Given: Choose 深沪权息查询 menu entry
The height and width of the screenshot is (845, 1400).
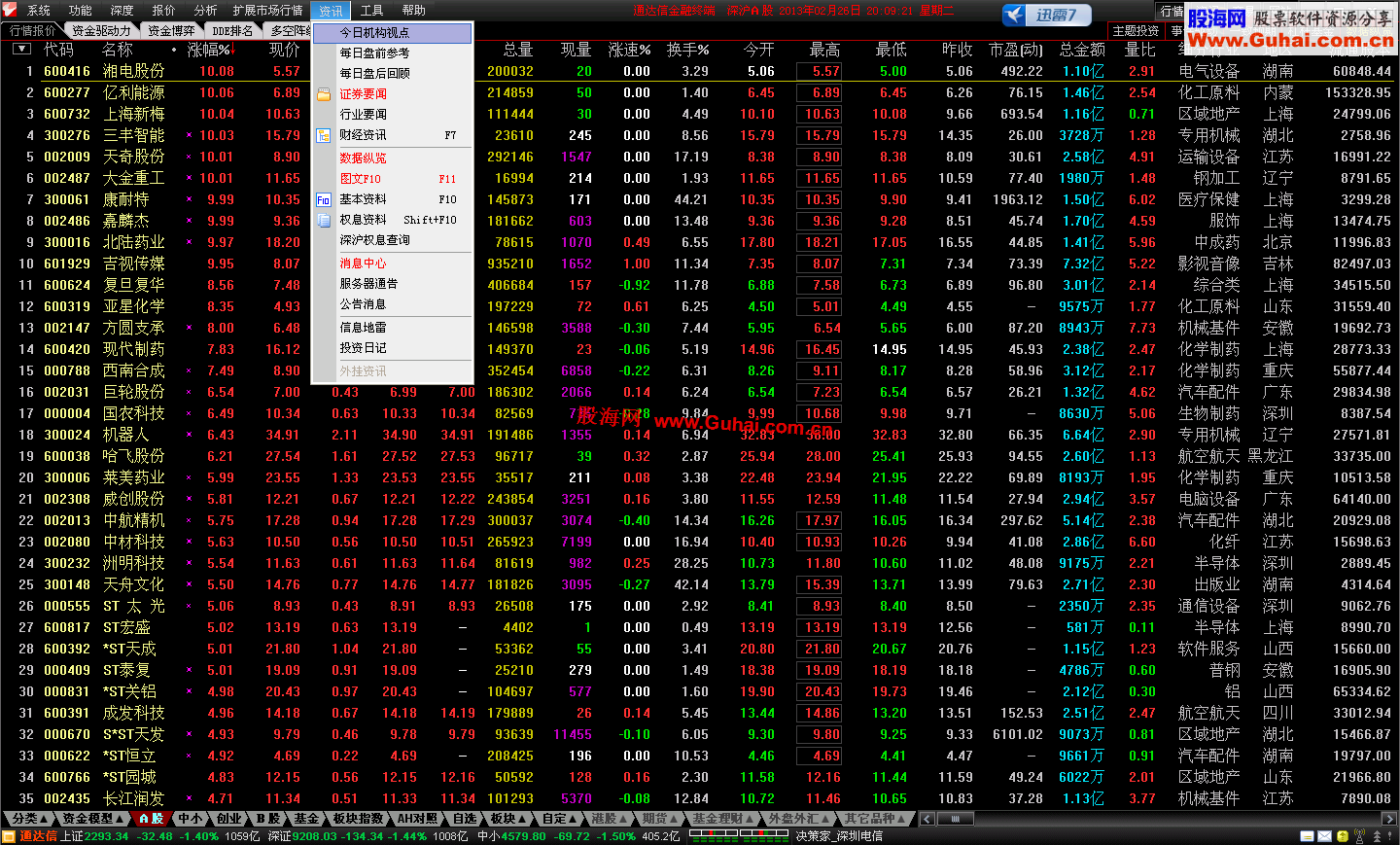Looking at the screenshot, I should [x=393, y=240].
